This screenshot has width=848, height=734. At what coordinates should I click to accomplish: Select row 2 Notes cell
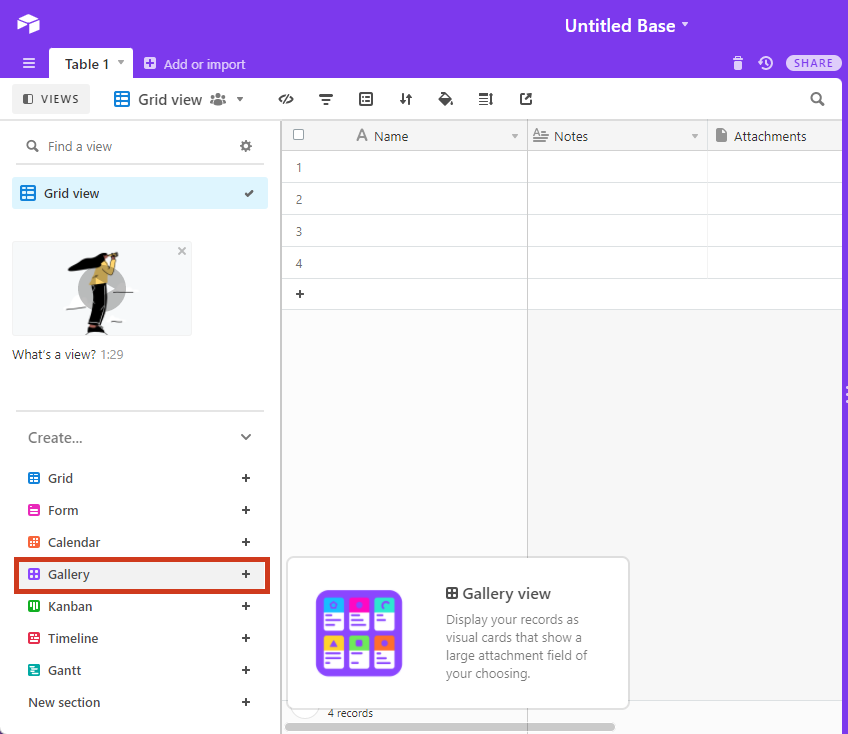click(617, 199)
